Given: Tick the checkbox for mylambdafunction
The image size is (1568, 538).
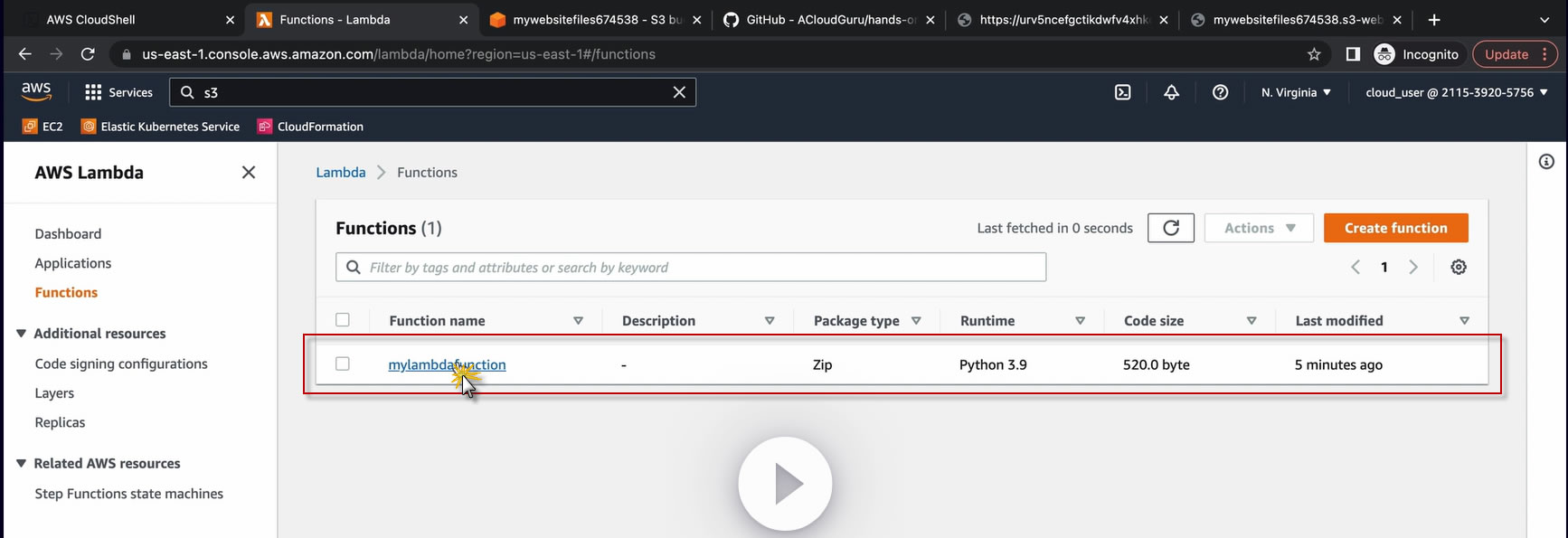Looking at the screenshot, I should [343, 363].
